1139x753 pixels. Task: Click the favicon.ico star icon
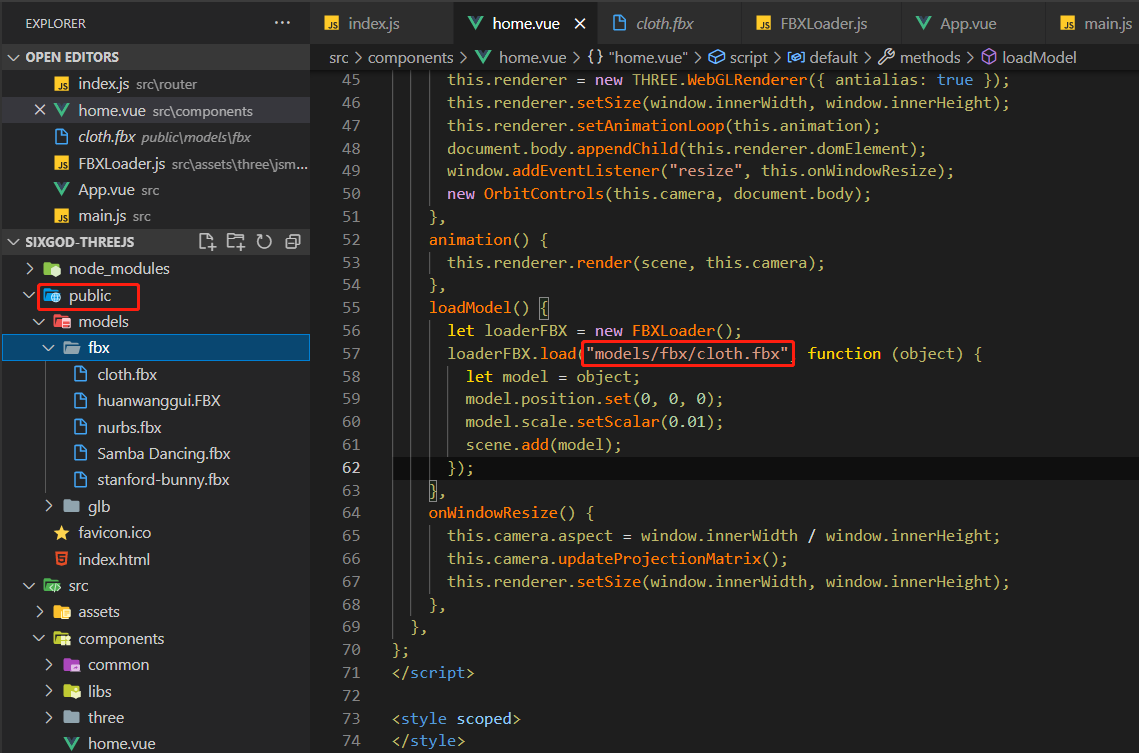click(x=62, y=533)
